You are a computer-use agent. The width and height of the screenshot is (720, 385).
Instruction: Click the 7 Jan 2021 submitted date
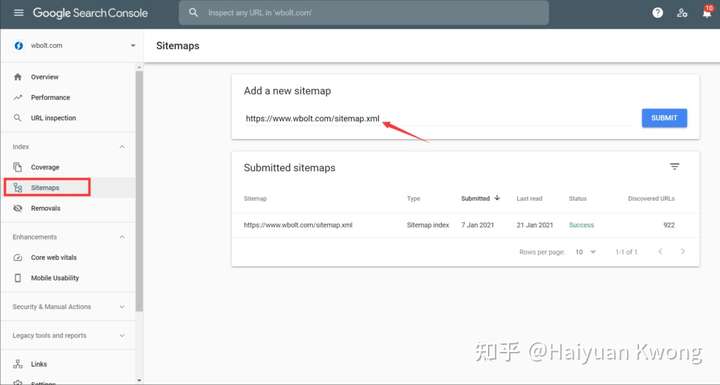click(478, 225)
